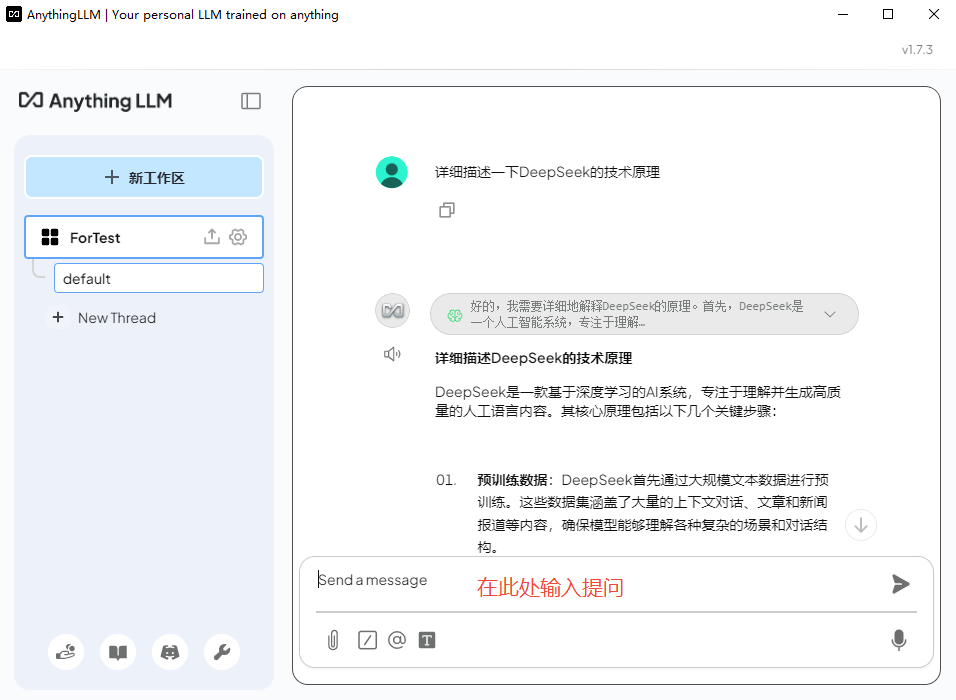Screen dimensions: 956x700
Task: Click the grid icon beside ForTest
Action: (49, 237)
